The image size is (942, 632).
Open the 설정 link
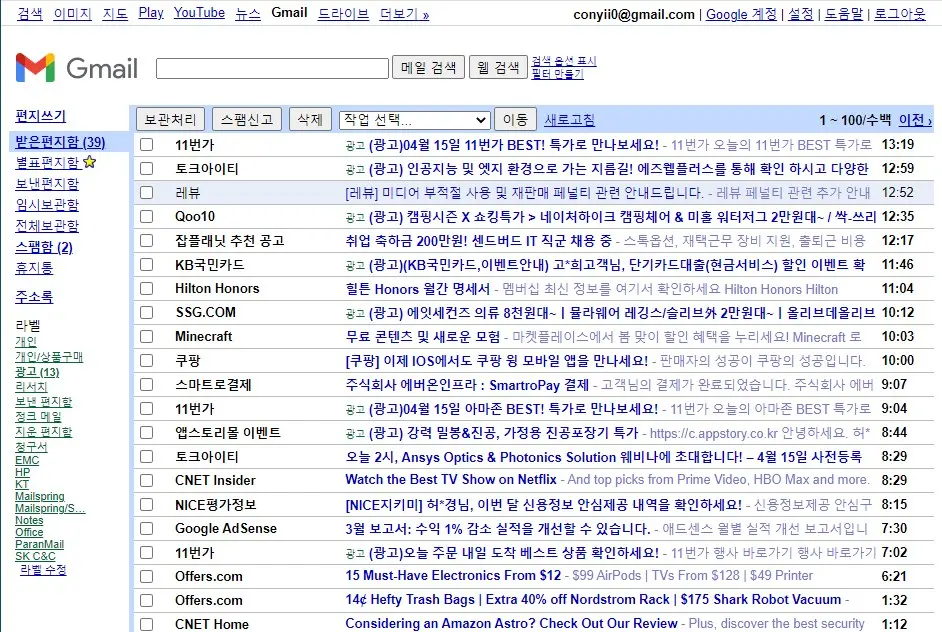click(801, 14)
